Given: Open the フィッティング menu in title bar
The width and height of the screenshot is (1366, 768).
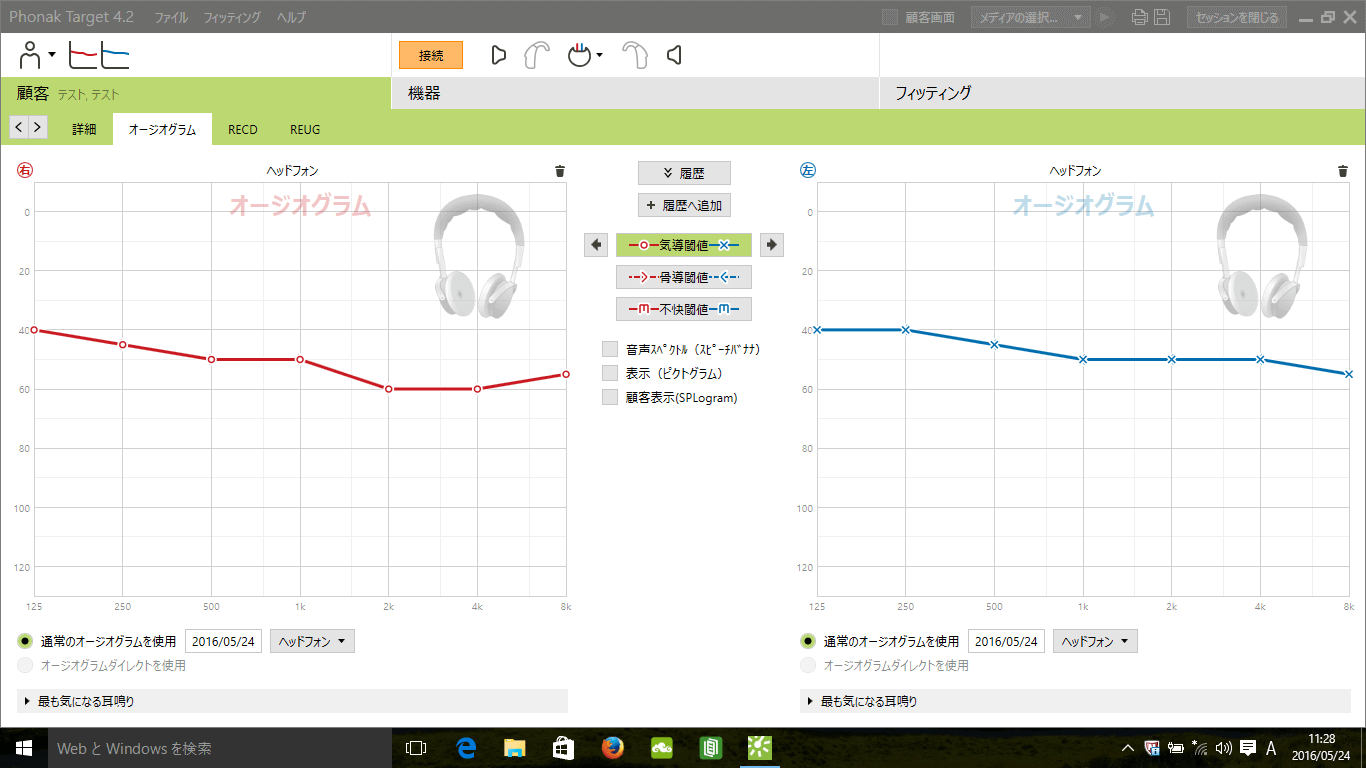Looking at the screenshot, I should pos(232,17).
